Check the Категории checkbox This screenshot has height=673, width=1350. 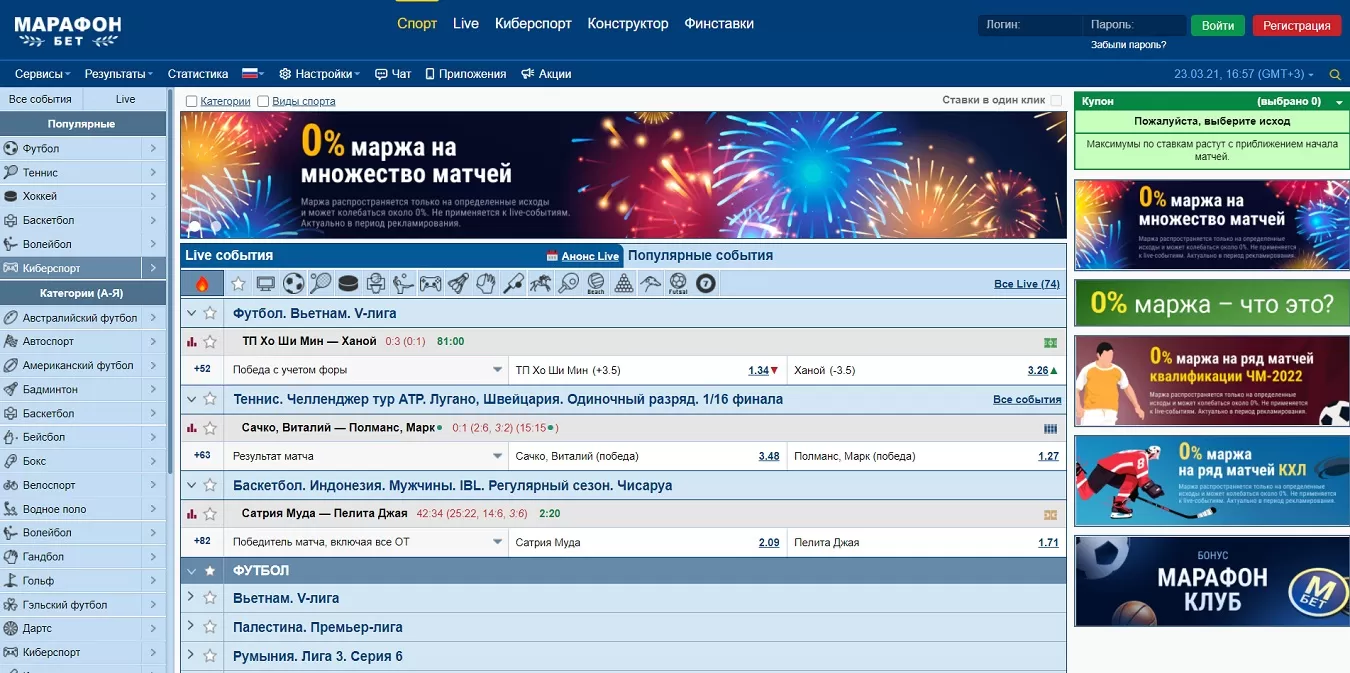coord(190,100)
